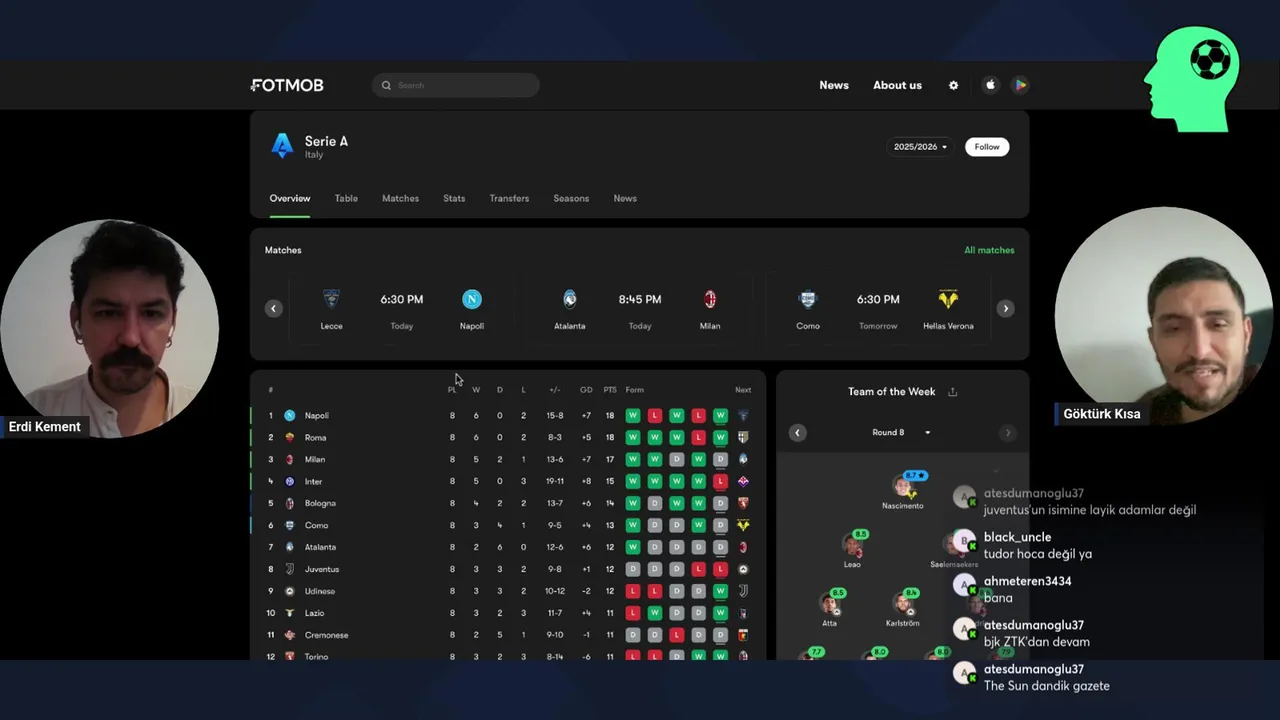Open Lazio row in the table
The height and width of the screenshot is (720, 1280).
tap(508, 613)
